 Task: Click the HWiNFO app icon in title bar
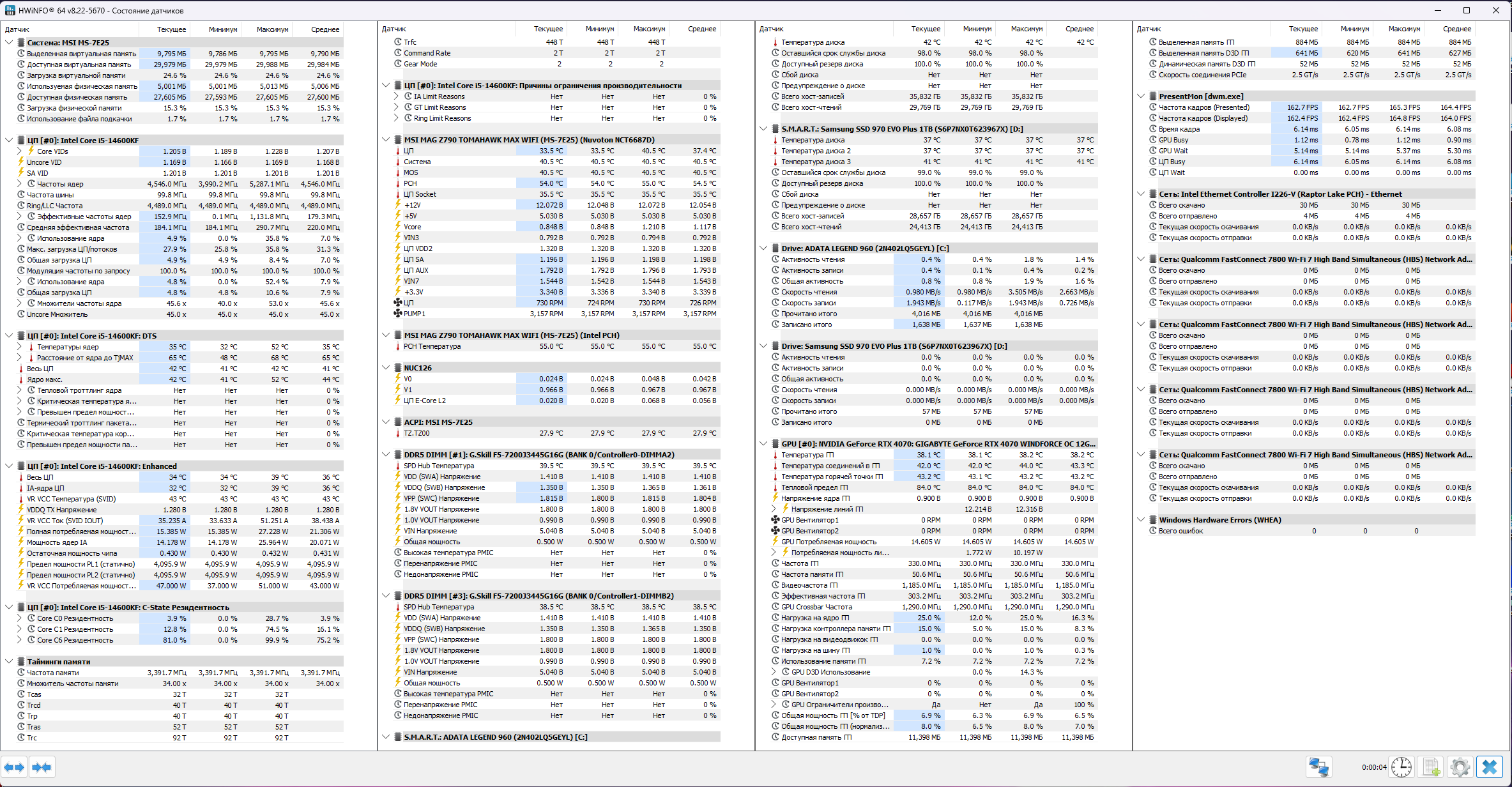point(10,10)
